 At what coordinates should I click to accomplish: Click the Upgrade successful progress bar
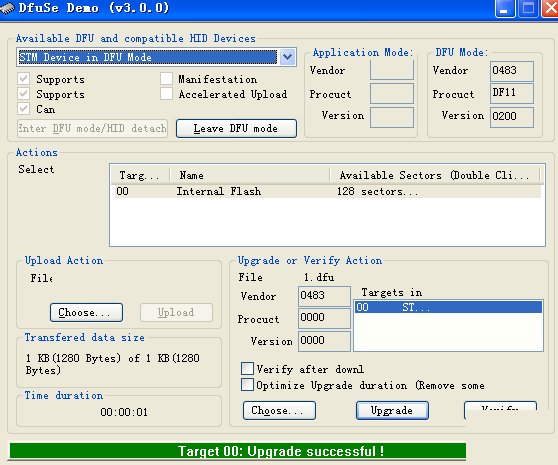238,451
